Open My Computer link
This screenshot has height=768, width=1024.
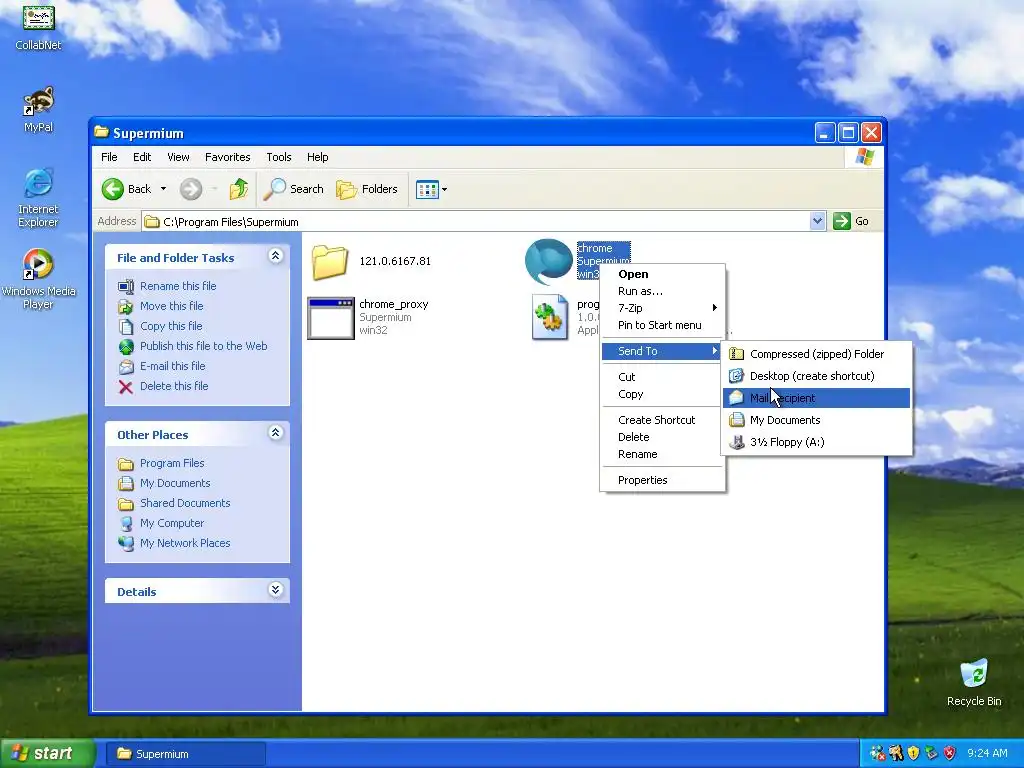click(172, 523)
